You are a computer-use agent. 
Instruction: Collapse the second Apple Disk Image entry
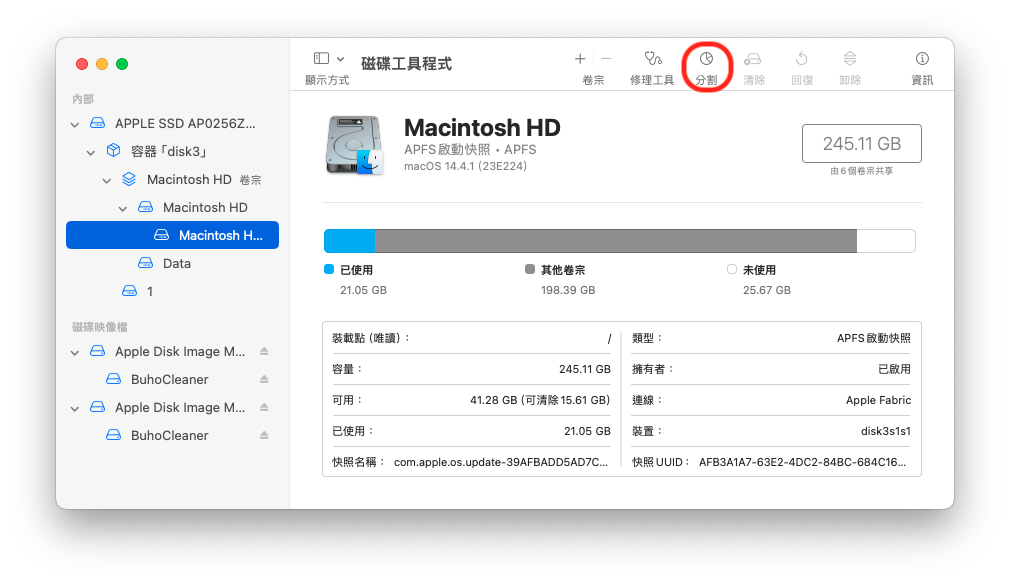click(x=75, y=409)
